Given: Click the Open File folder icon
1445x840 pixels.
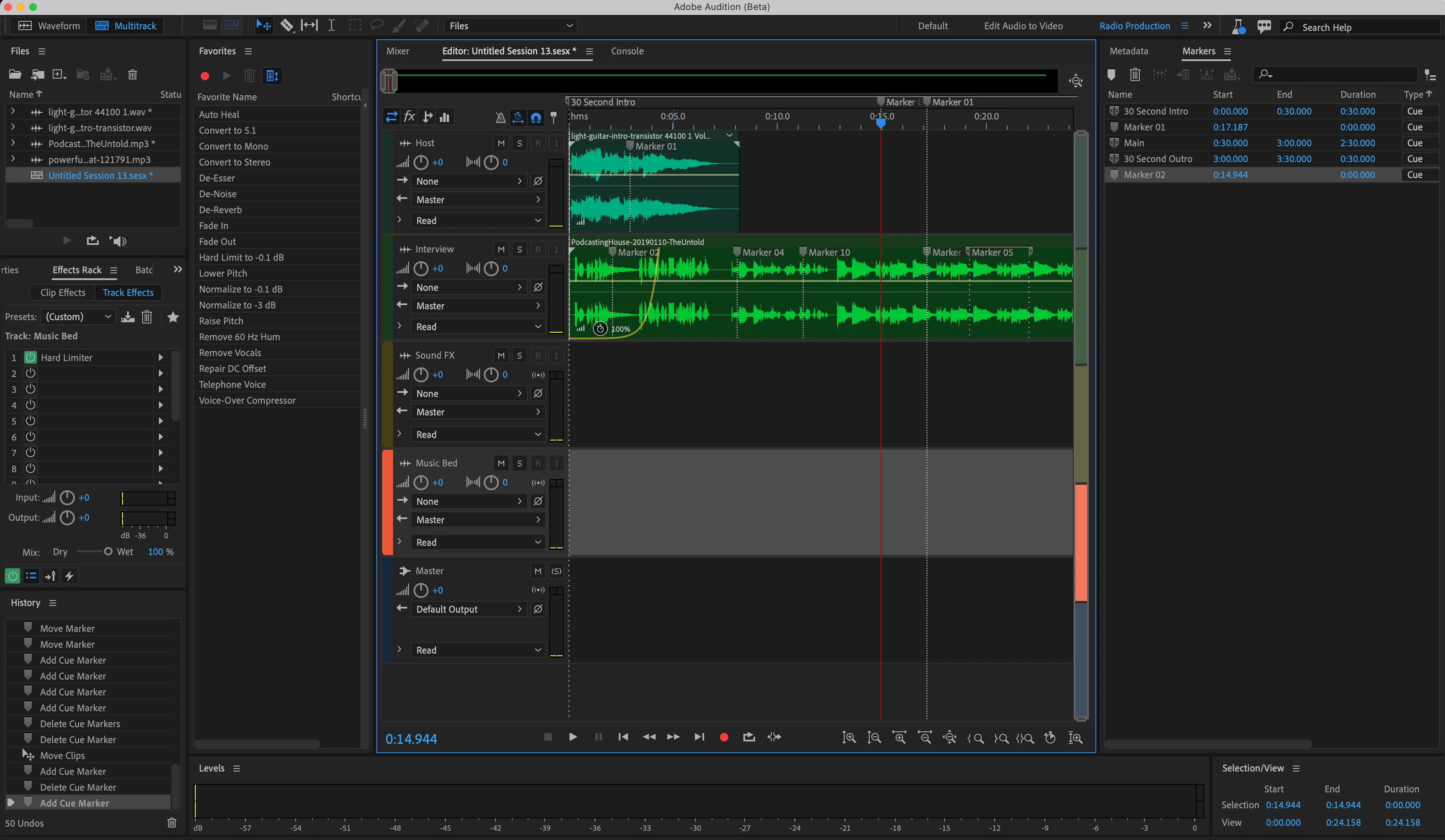Looking at the screenshot, I should tap(15, 74).
